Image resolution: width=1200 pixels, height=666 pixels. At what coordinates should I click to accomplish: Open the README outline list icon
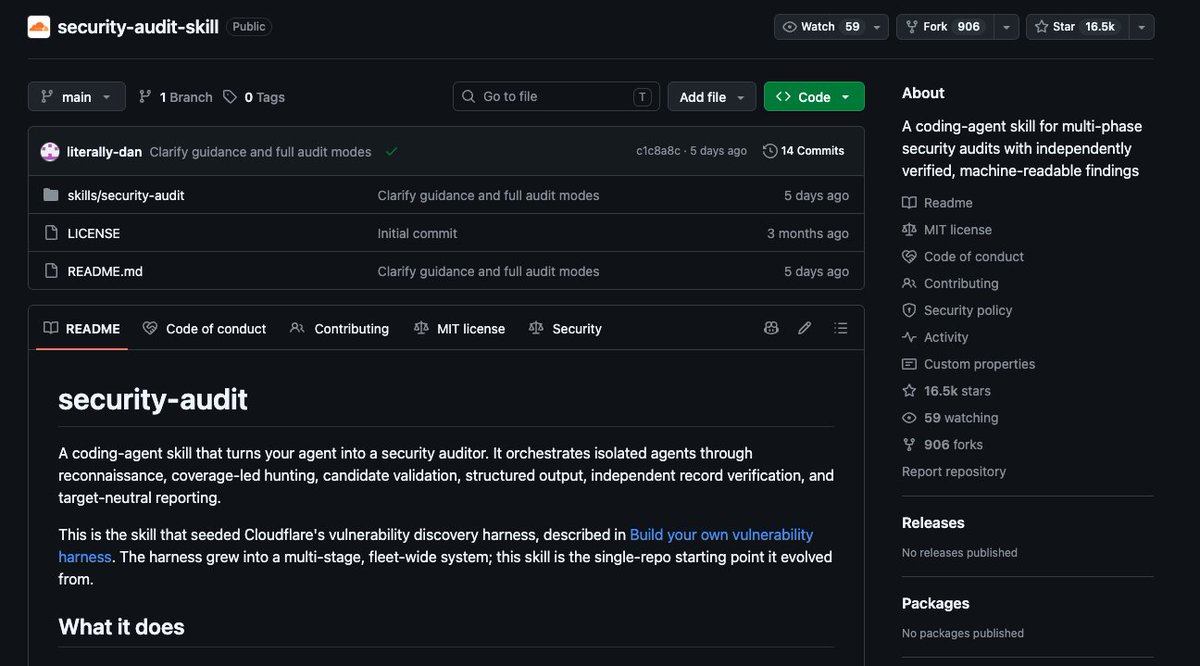pyautogui.click(x=840, y=328)
